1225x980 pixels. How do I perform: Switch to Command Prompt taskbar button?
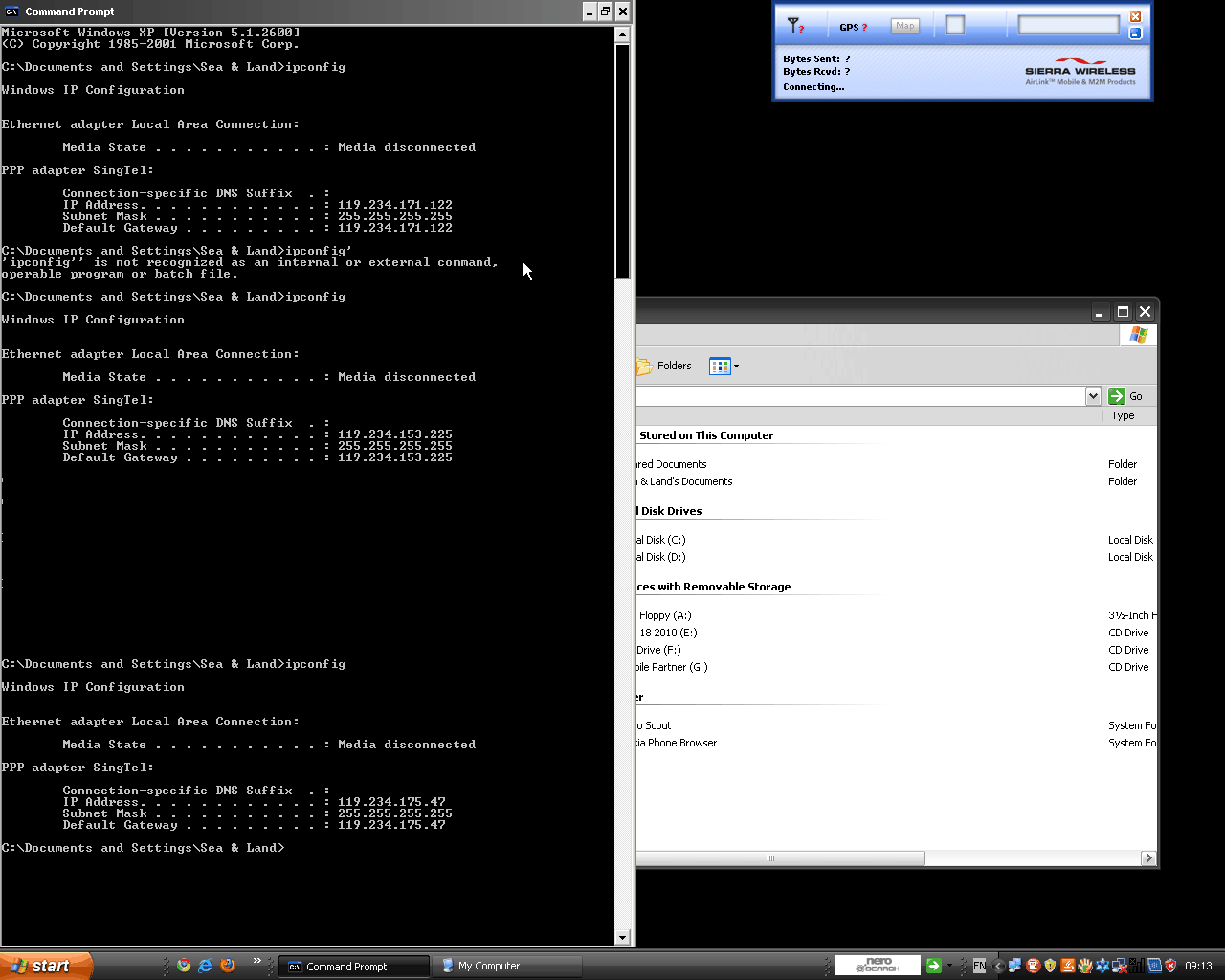[353, 967]
